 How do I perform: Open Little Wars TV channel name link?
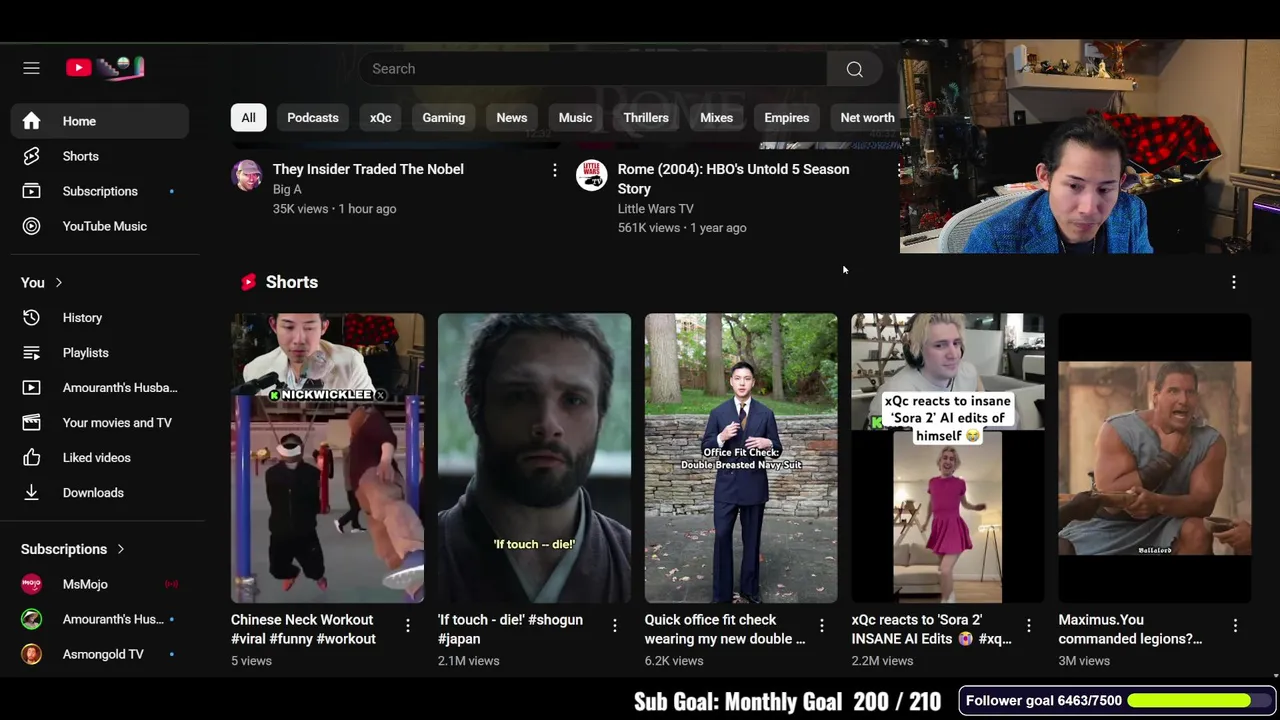point(655,208)
